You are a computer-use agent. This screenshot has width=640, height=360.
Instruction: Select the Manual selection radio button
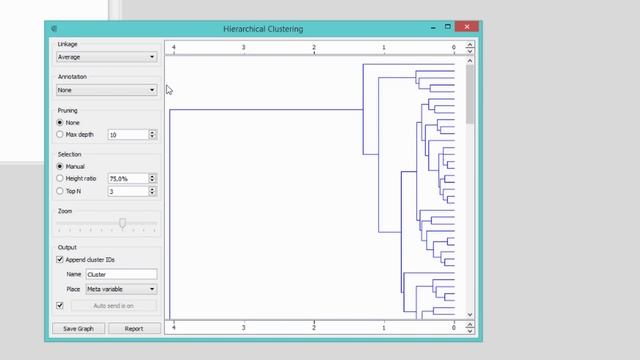(x=60, y=167)
